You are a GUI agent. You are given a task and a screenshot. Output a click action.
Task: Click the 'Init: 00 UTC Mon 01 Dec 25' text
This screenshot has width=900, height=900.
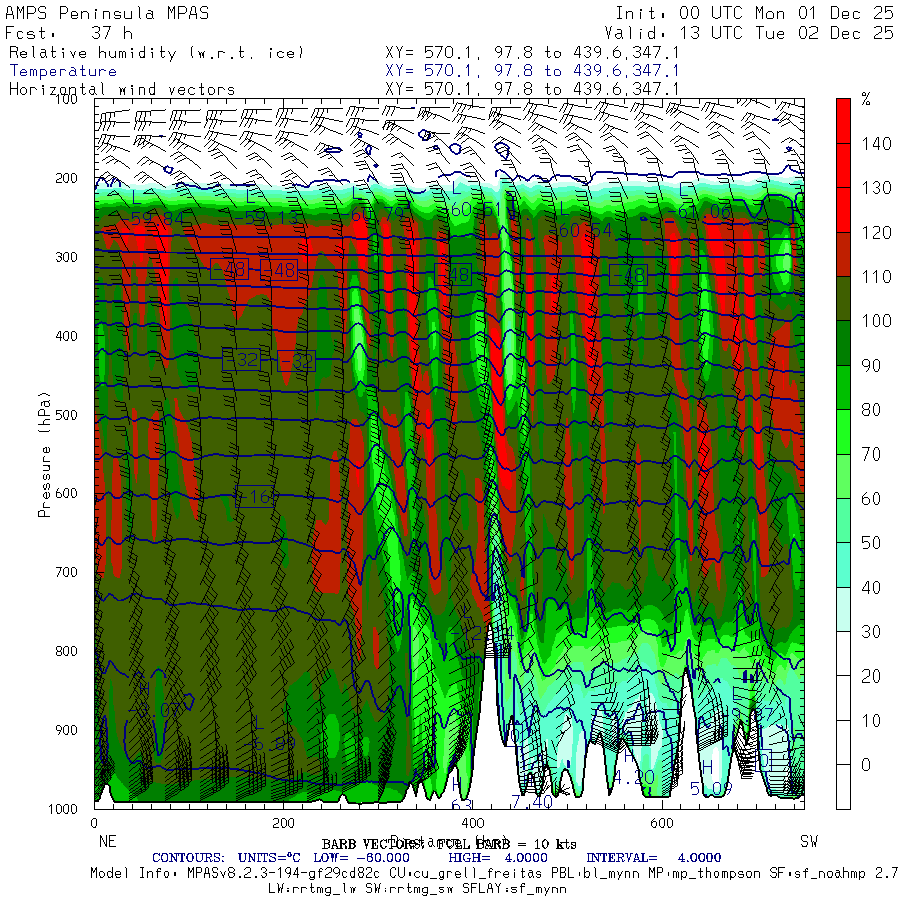754,13
